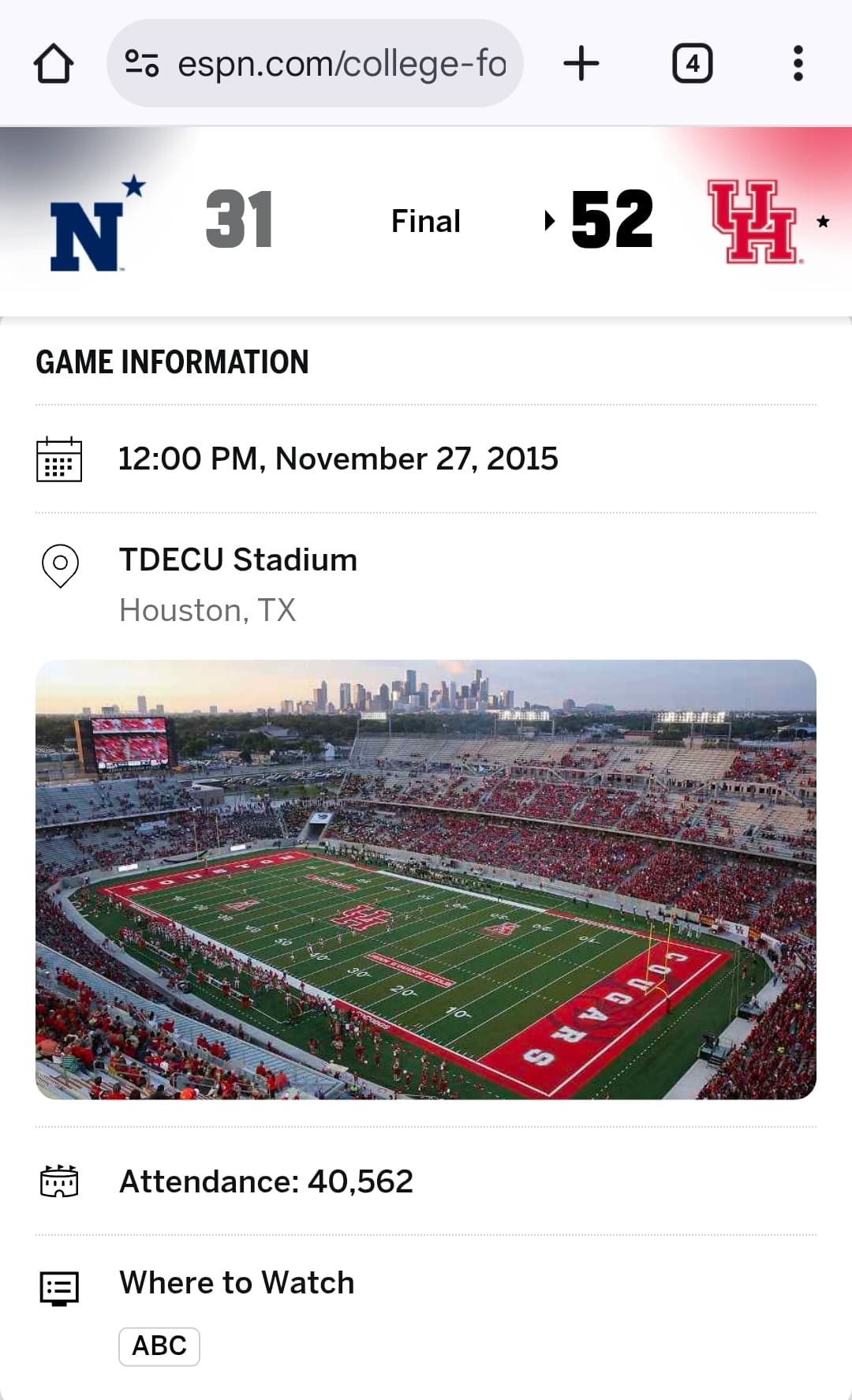Tap the browser home icon
This screenshot has height=1400, width=852.
[54, 63]
